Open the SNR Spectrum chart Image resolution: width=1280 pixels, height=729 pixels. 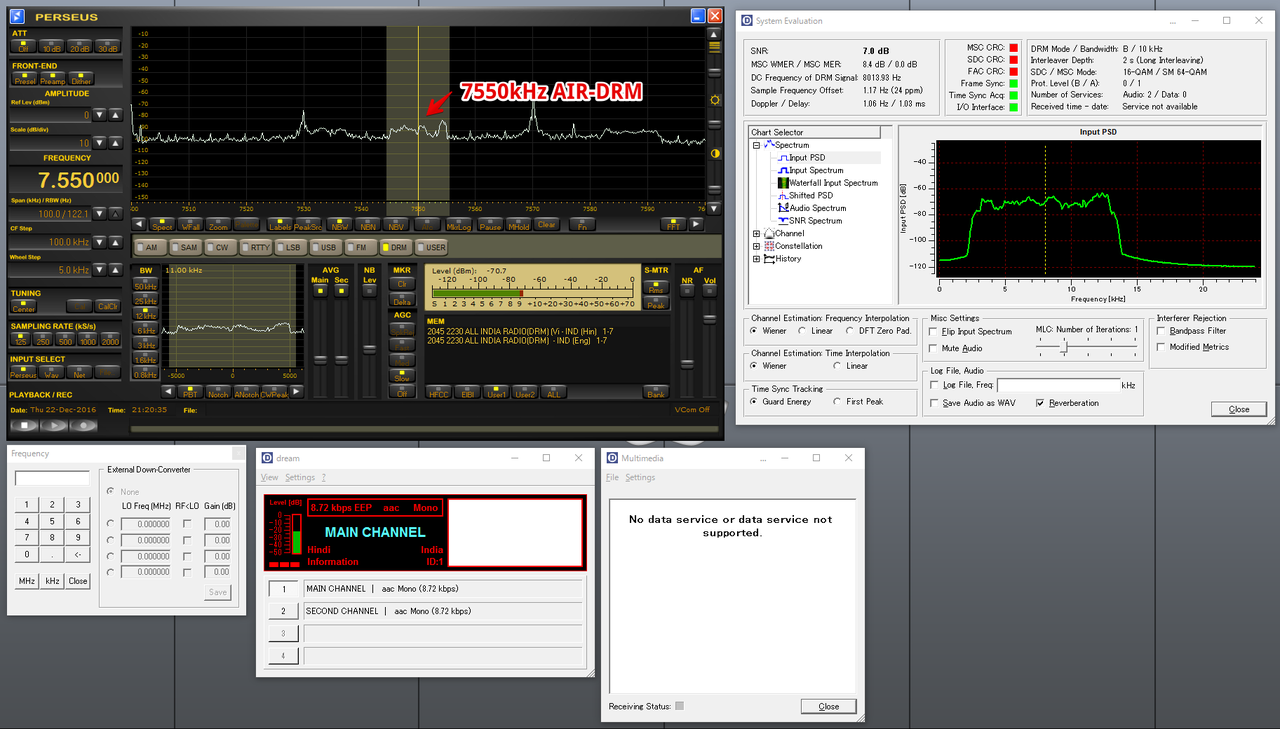pyautogui.click(x=815, y=221)
